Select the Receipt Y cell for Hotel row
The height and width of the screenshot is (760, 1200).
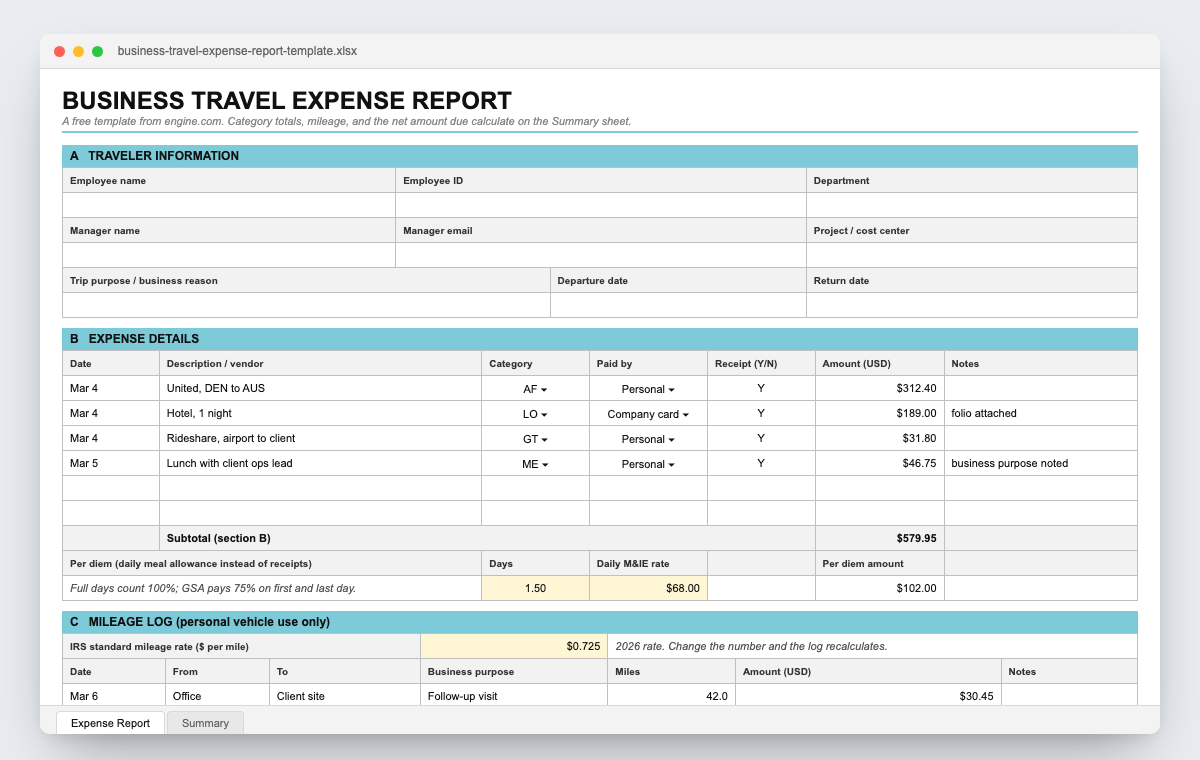[762, 413]
